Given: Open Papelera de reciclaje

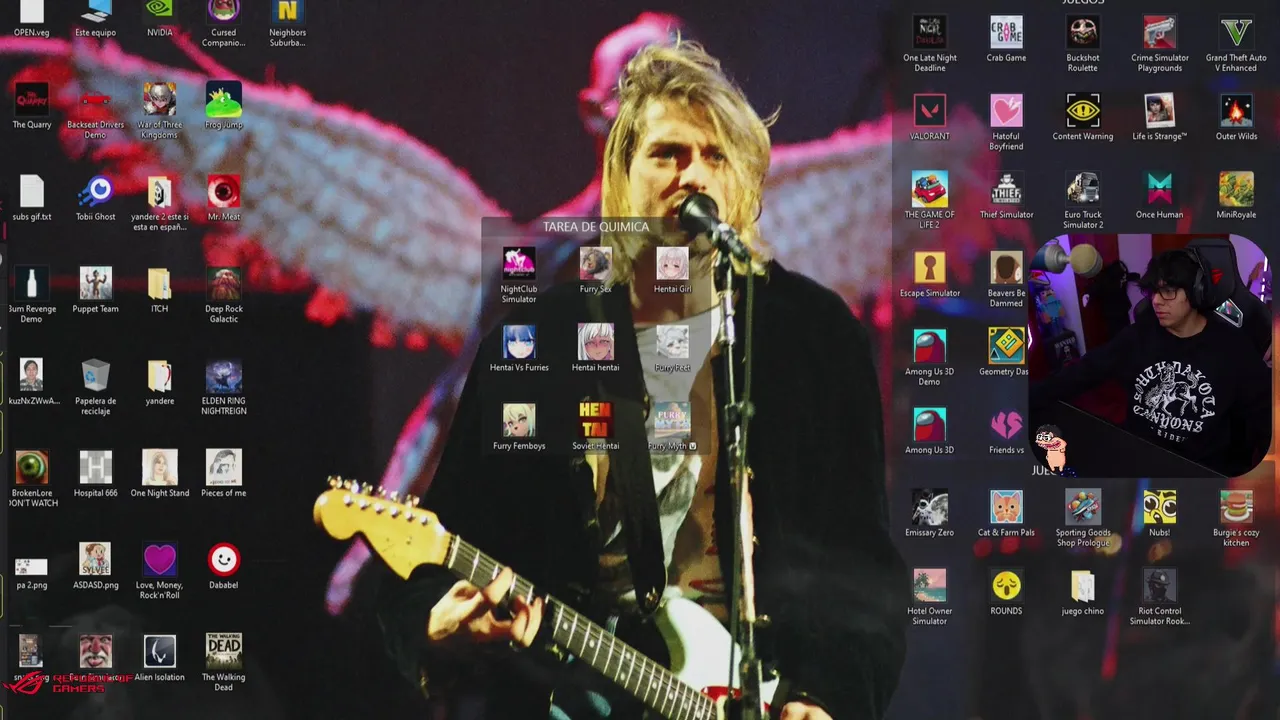Looking at the screenshot, I should pos(95,377).
